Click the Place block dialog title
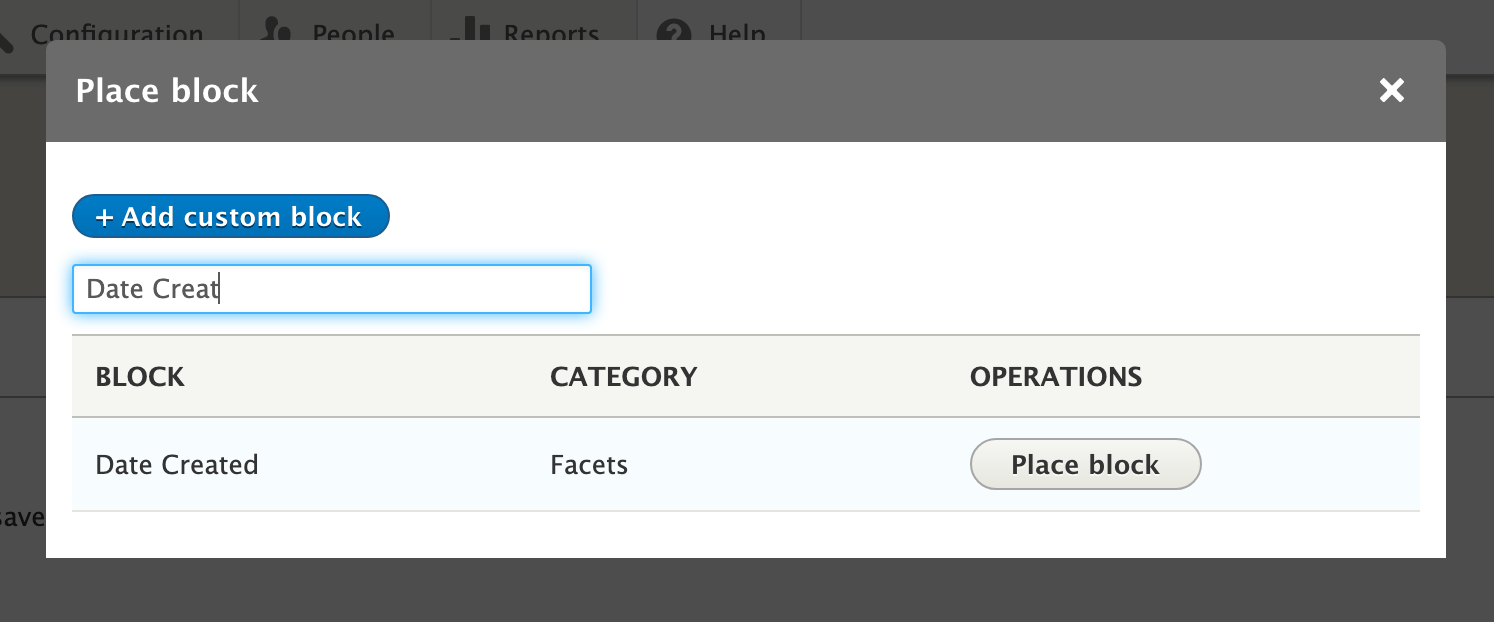This screenshot has width=1494, height=622. [166, 91]
